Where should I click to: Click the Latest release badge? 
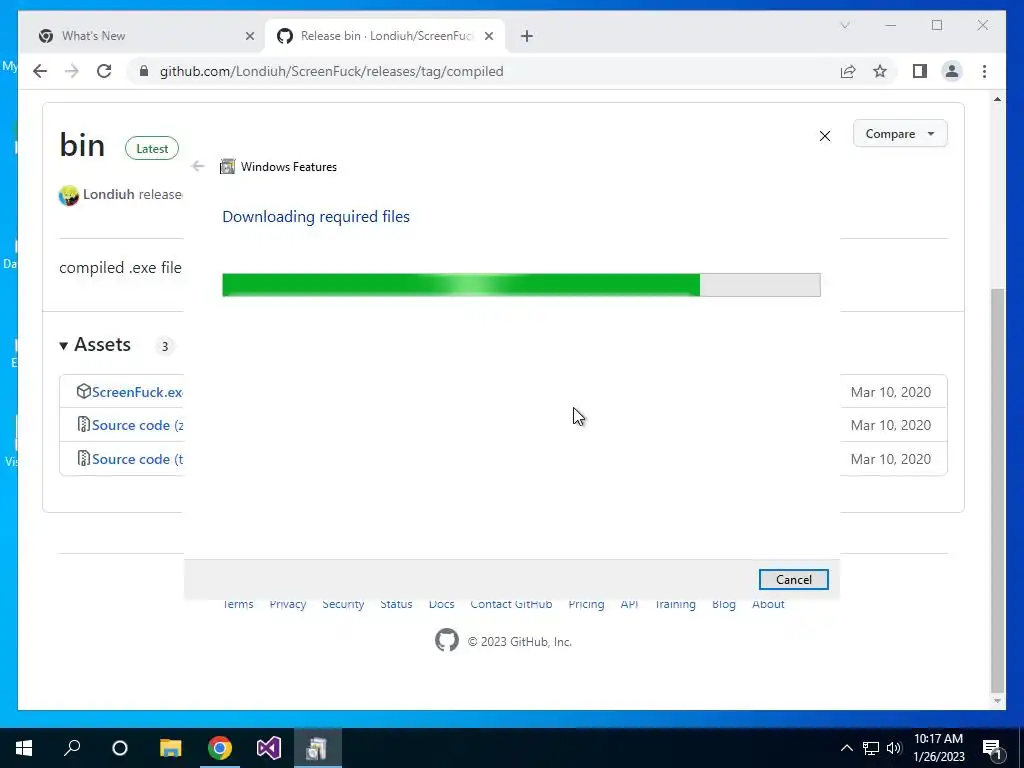click(x=152, y=149)
